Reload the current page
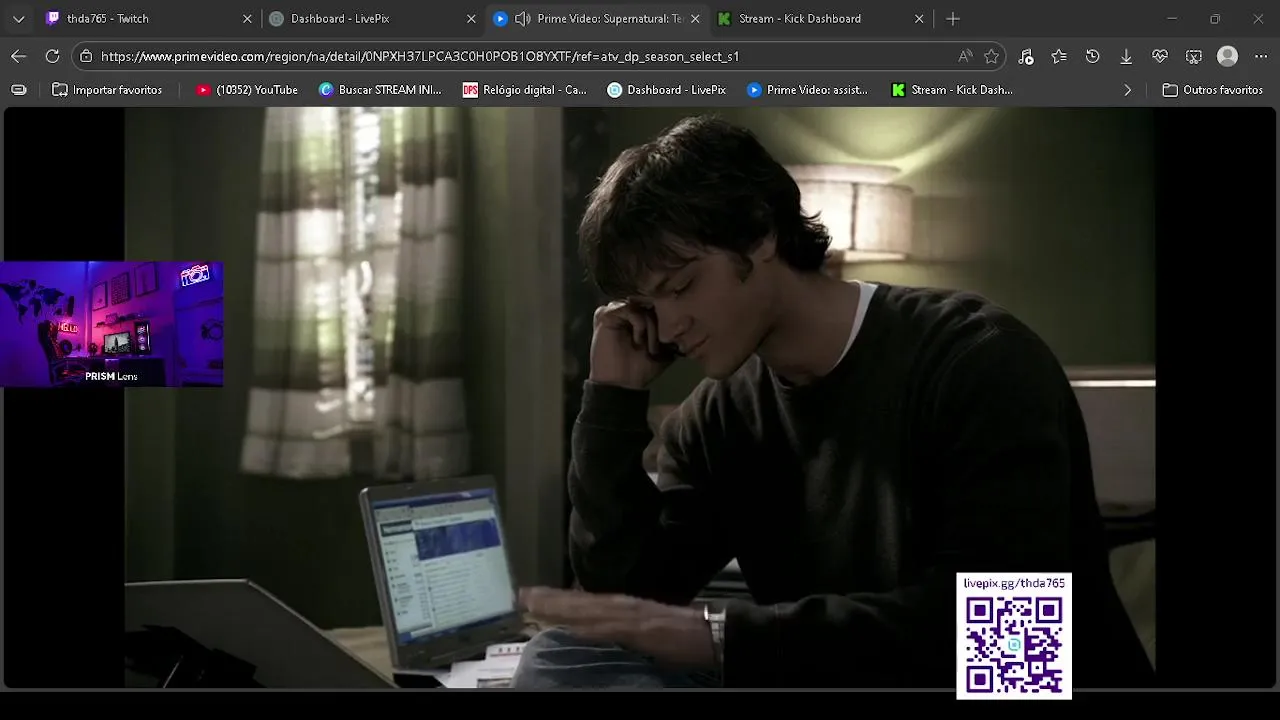Image resolution: width=1280 pixels, height=720 pixels. [x=52, y=56]
